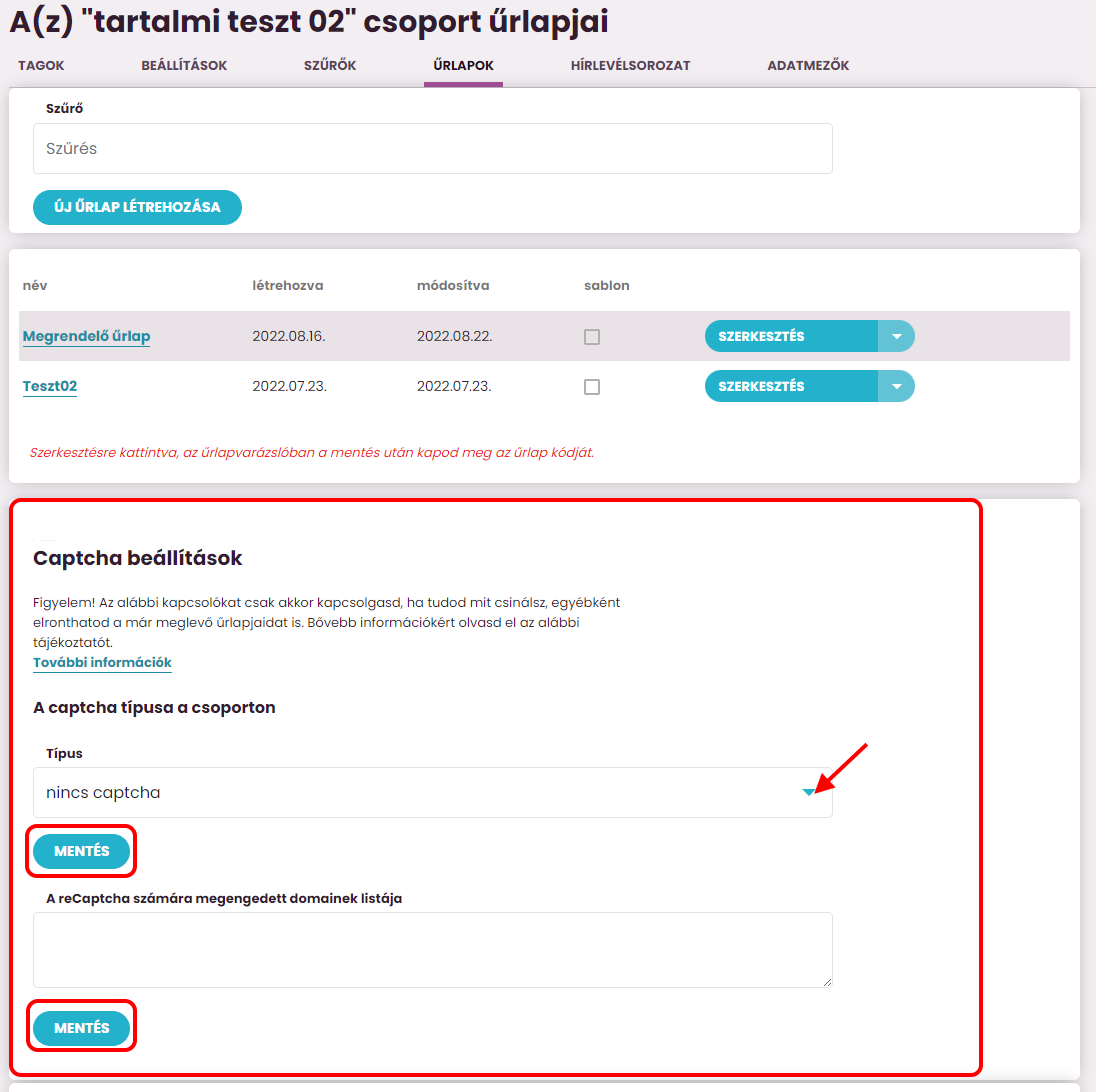
Task: Click into the Szűrés filter field
Action: pyautogui.click(x=432, y=149)
